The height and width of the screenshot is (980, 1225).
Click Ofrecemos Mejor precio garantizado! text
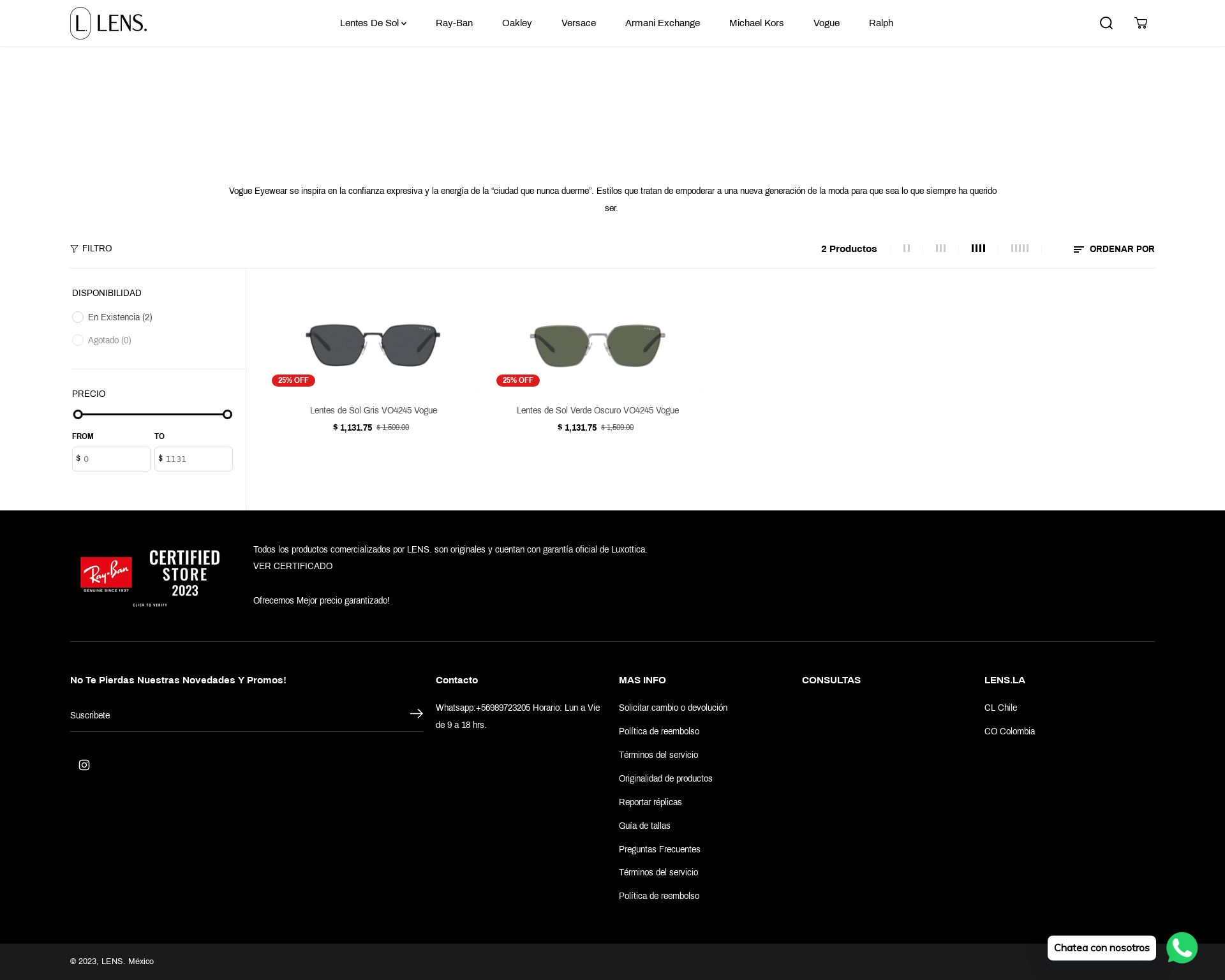(x=322, y=600)
